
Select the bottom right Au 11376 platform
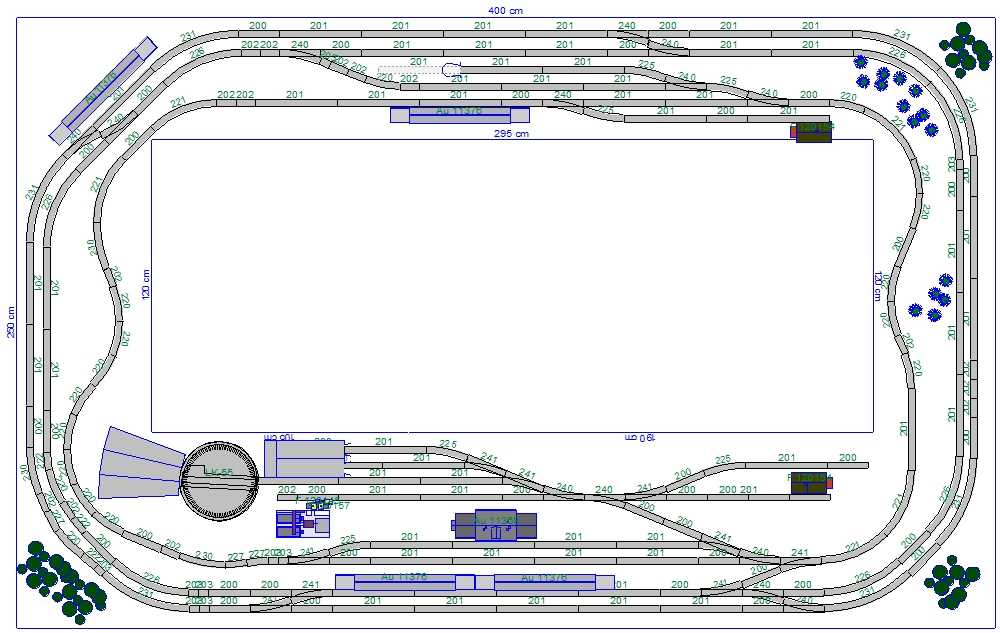tap(545, 582)
